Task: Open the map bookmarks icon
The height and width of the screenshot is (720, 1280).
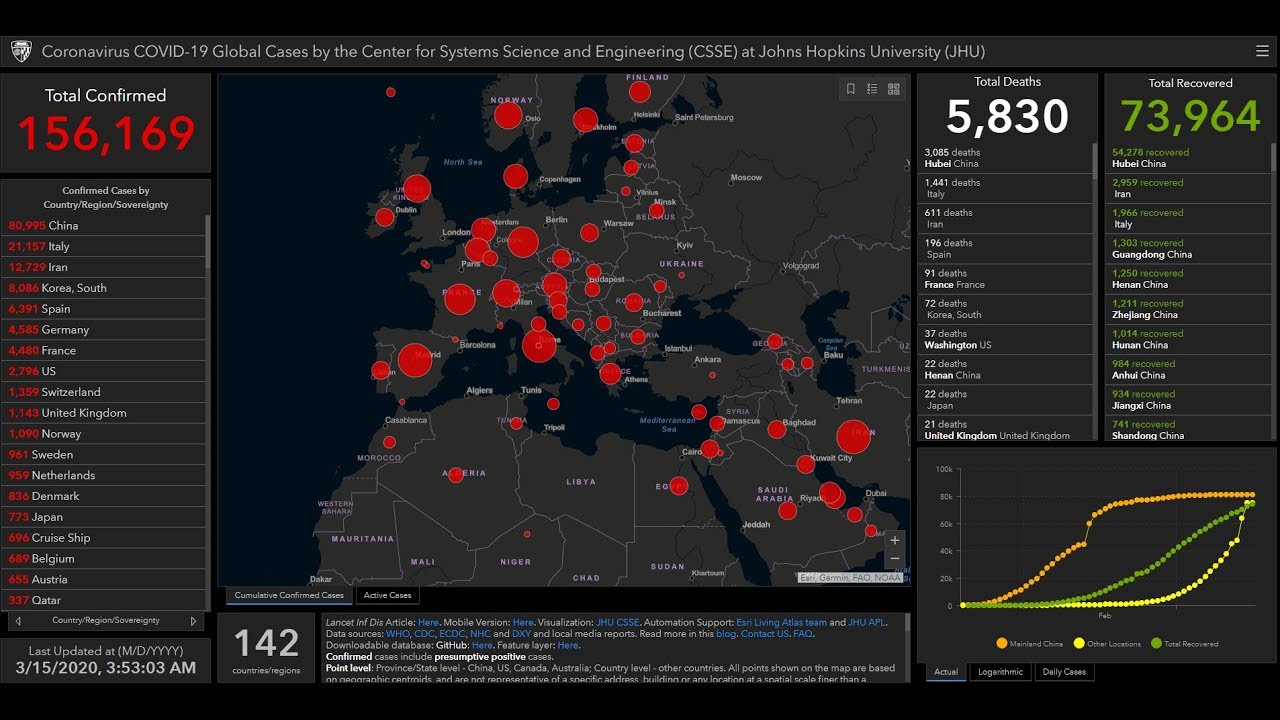Action: [x=851, y=89]
